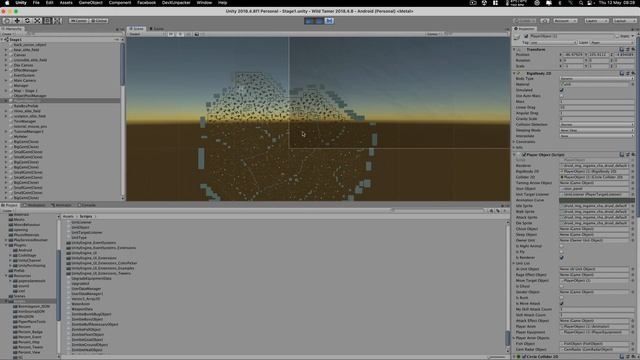
Task: Click the Pause button
Action: click(319, 21)
